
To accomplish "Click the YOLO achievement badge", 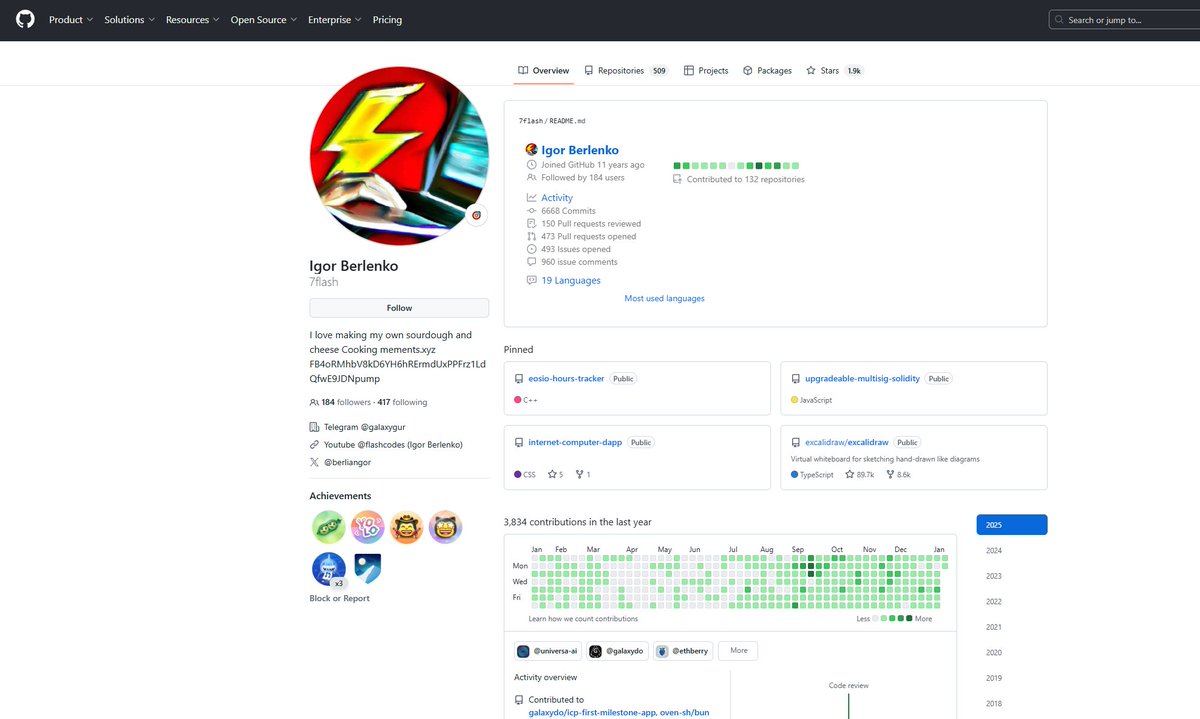I will 367,527.
